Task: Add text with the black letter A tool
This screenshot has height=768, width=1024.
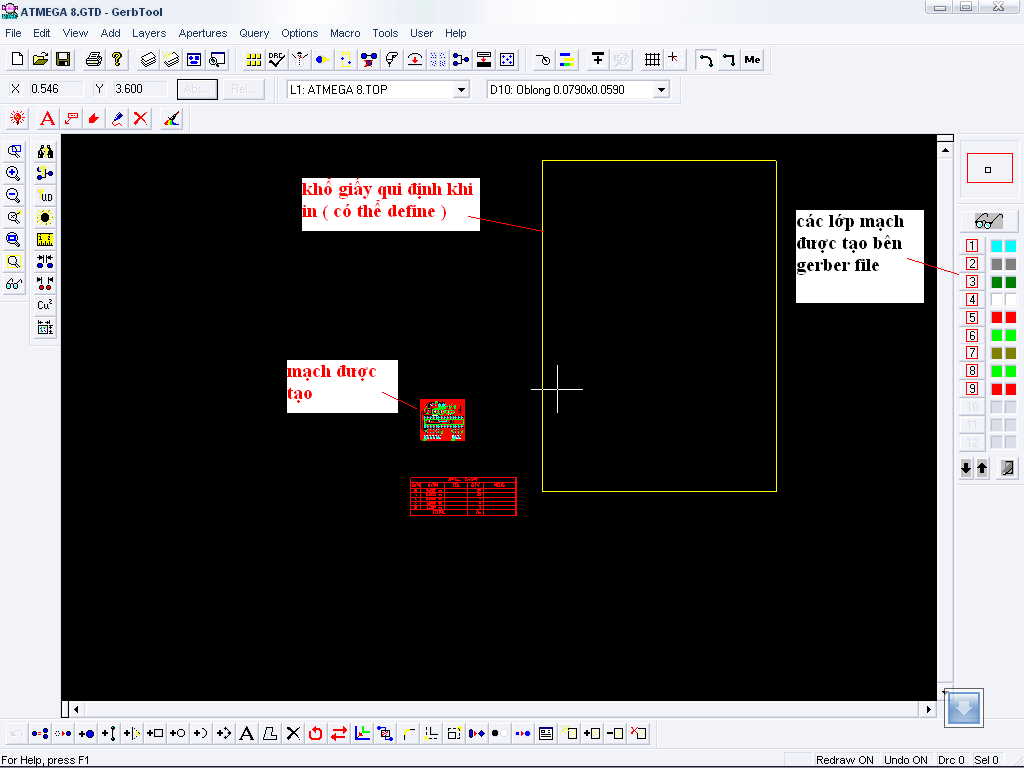Action: coord(246,733)
